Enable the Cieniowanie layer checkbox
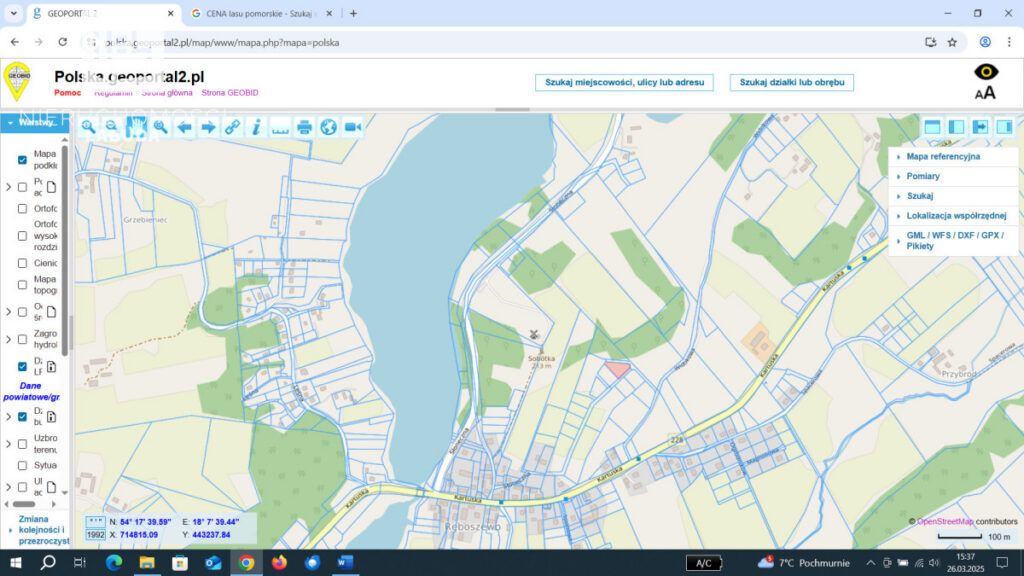 (x=22, y=263)
